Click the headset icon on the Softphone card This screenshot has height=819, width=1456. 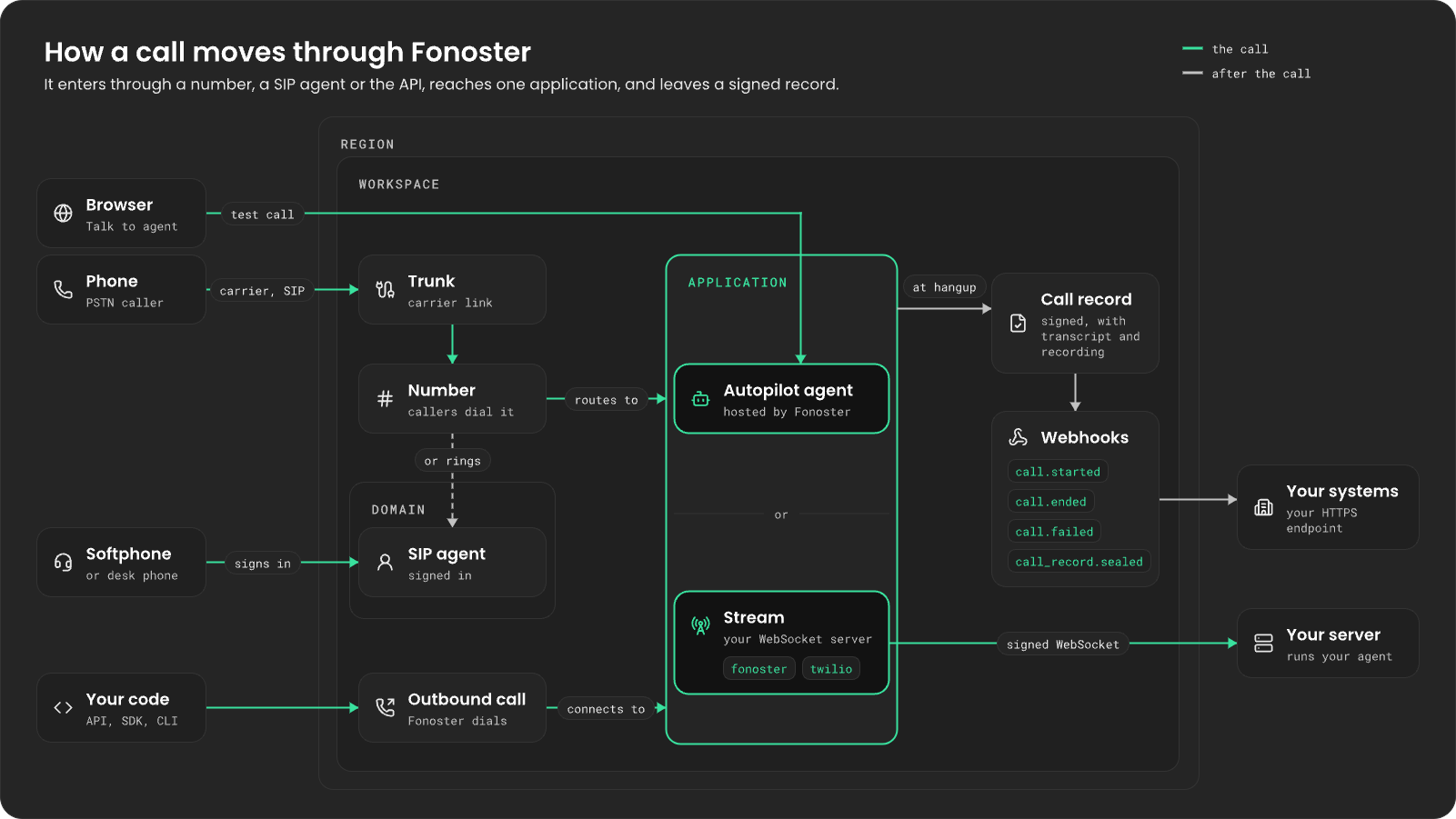tap(63, 562)
